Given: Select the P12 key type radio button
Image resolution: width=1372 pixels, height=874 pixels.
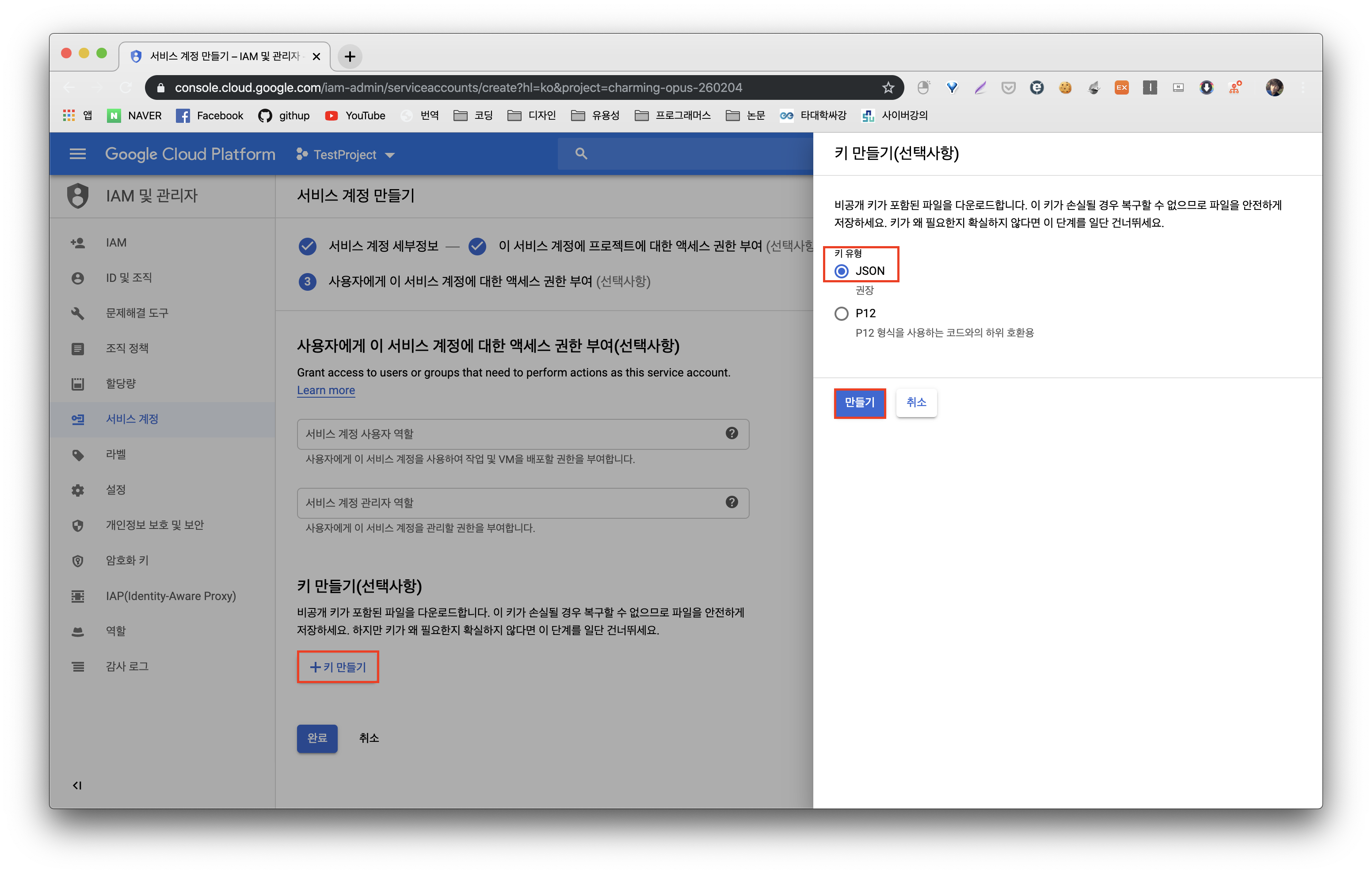Looking at the screenshot, I should click(842, 313).
